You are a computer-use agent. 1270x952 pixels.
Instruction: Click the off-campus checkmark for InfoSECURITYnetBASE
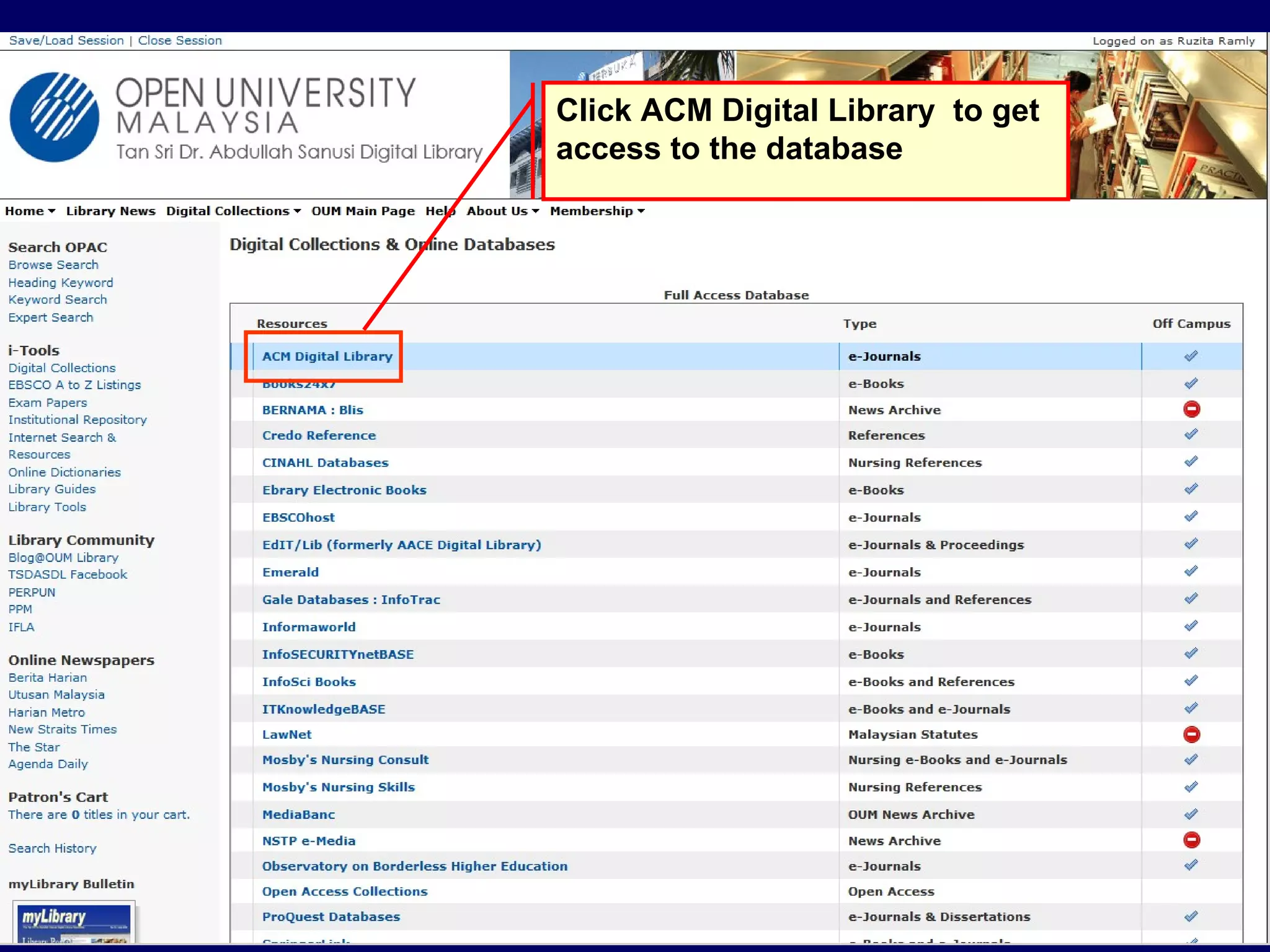click(x=1191, y=653)
